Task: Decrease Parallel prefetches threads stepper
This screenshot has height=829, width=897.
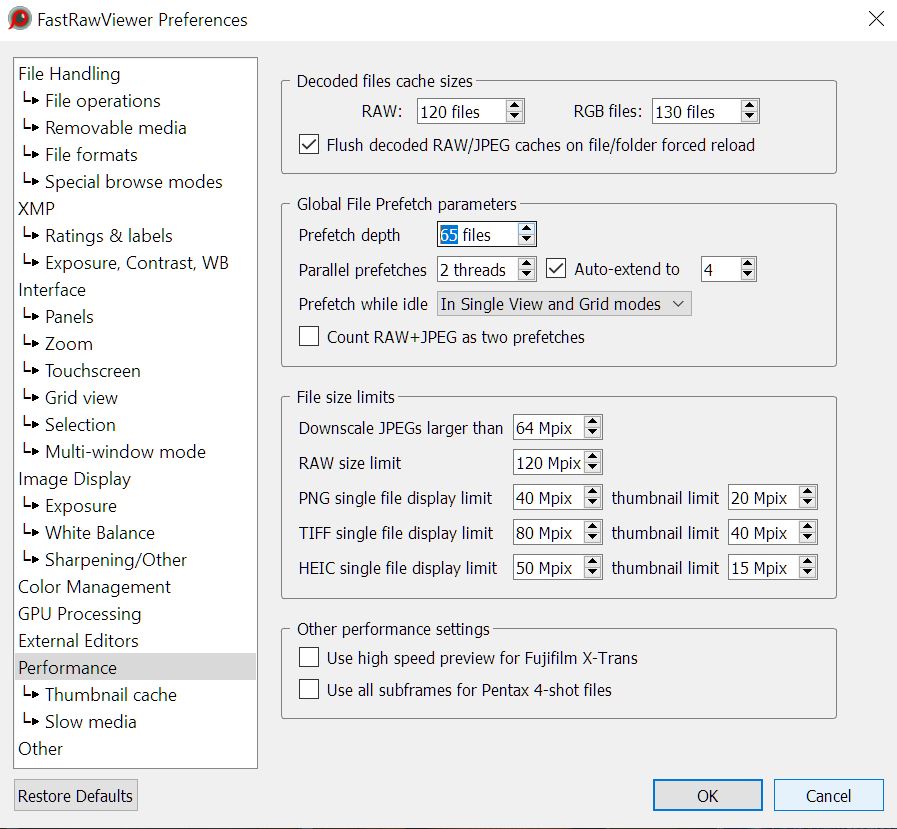Action: point(526,275)
